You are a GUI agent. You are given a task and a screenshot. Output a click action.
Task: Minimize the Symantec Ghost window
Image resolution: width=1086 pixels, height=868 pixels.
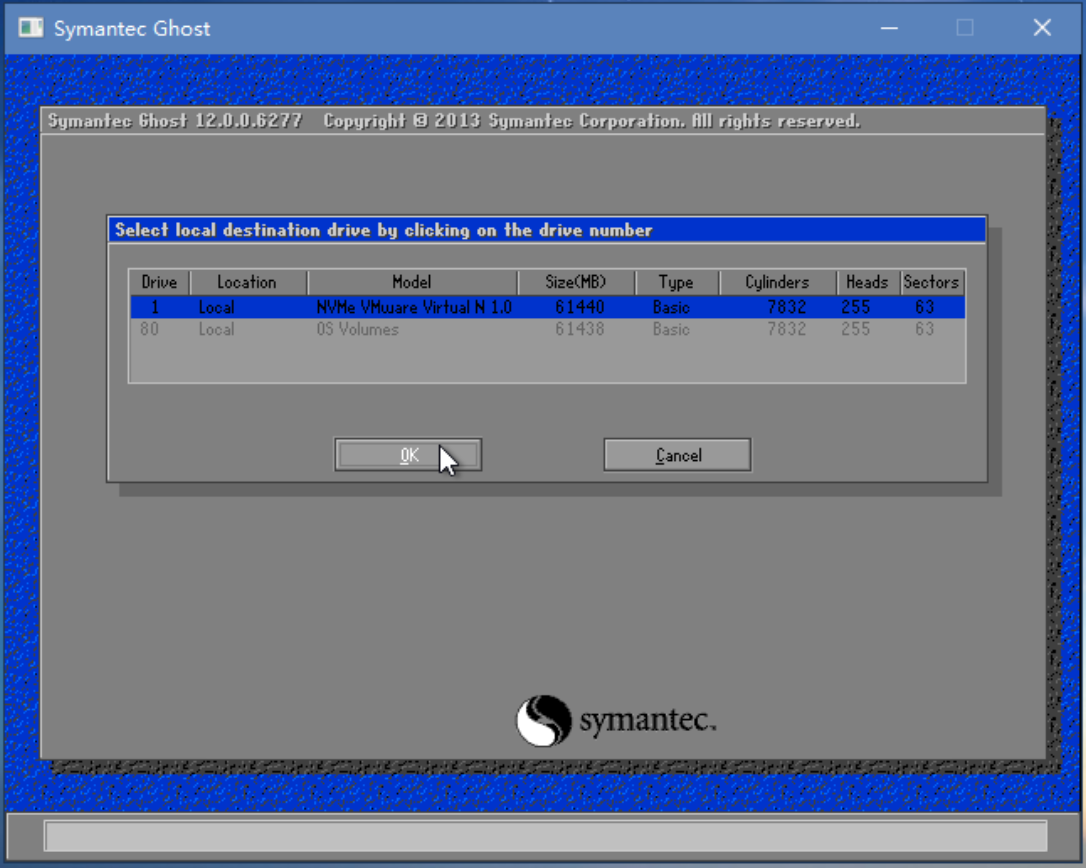[889, 28]
